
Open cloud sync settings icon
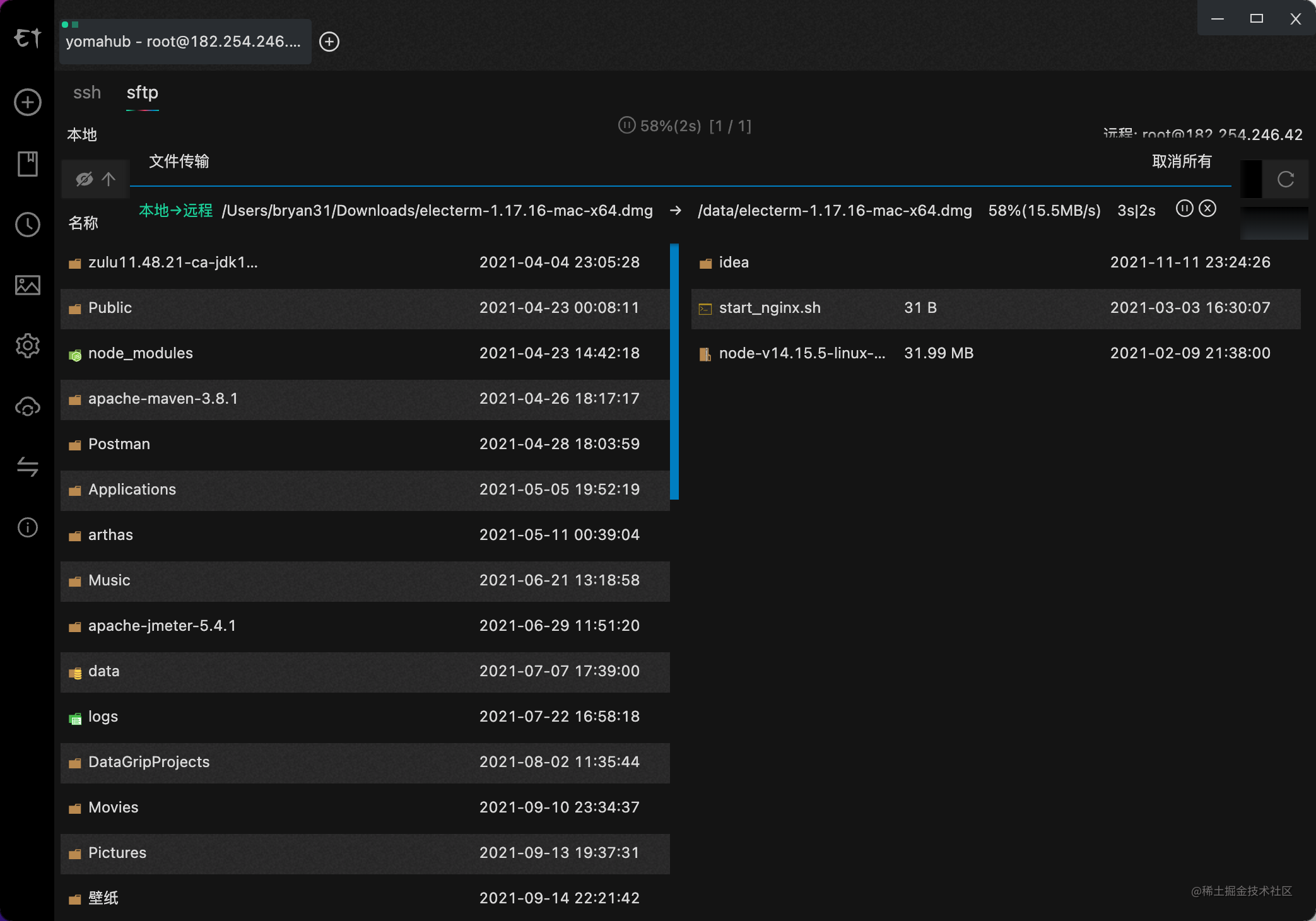[x=28, y=407]
